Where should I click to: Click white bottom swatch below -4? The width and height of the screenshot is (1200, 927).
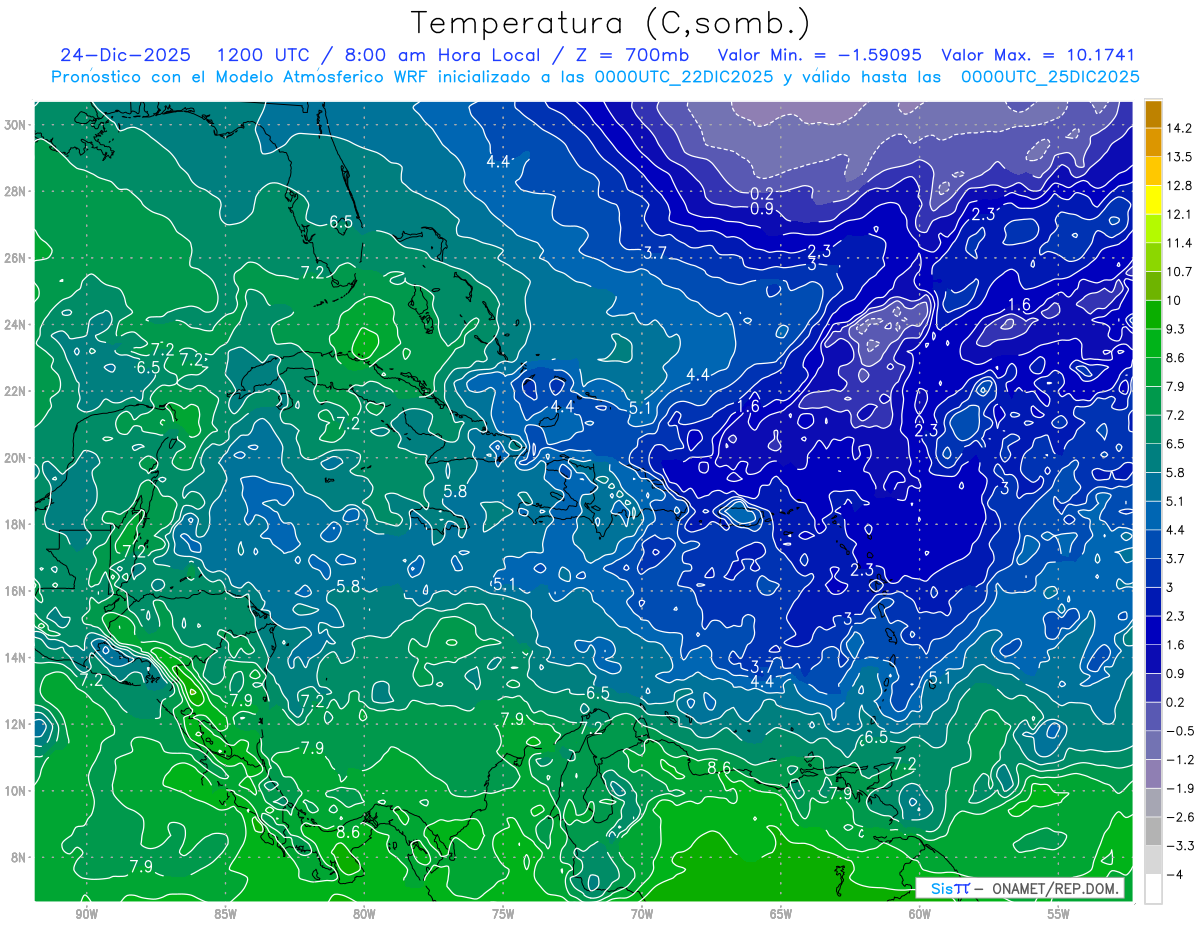tap(1153, 888)
